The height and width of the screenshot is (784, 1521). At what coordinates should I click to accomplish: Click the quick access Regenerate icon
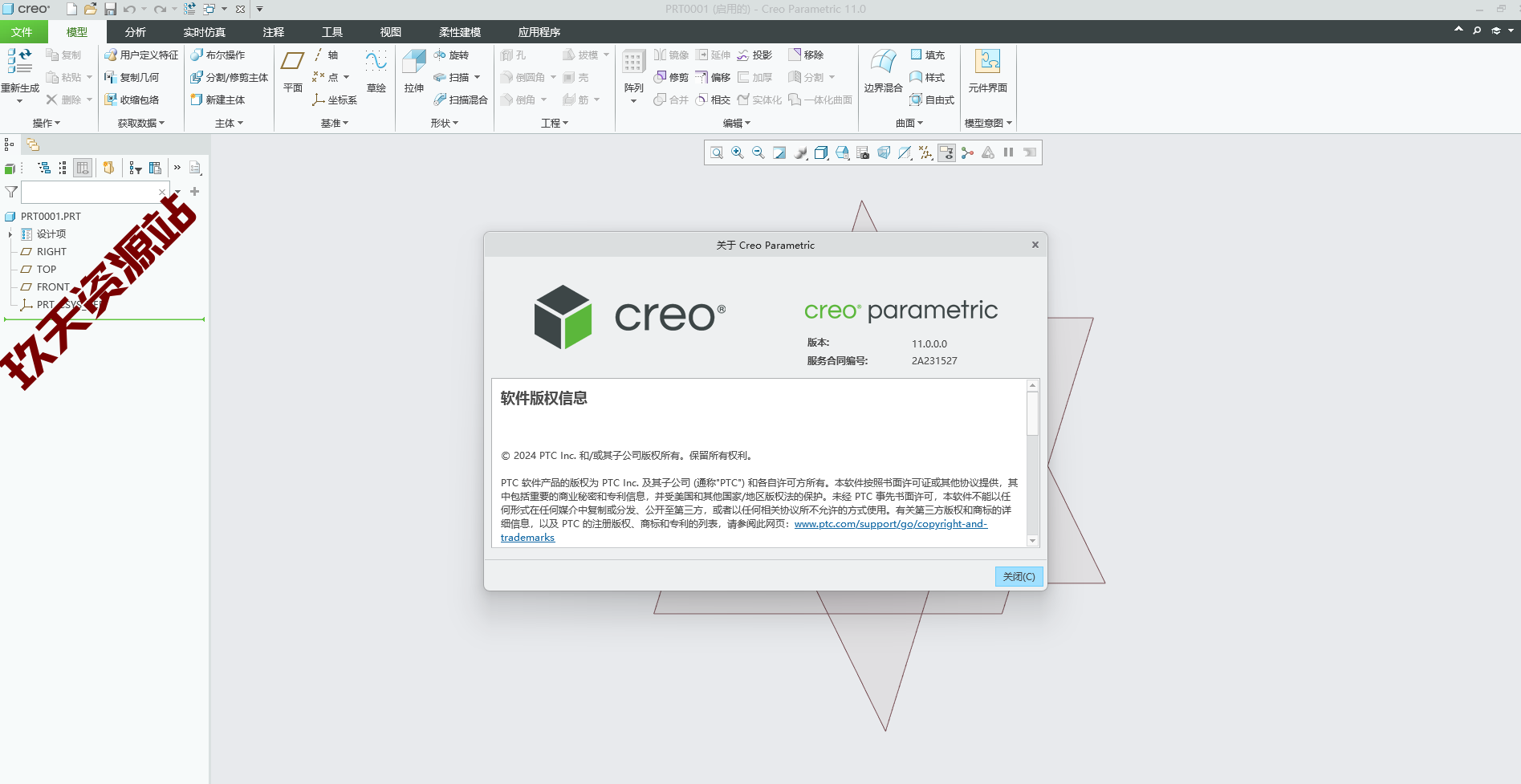pos(189,9)
